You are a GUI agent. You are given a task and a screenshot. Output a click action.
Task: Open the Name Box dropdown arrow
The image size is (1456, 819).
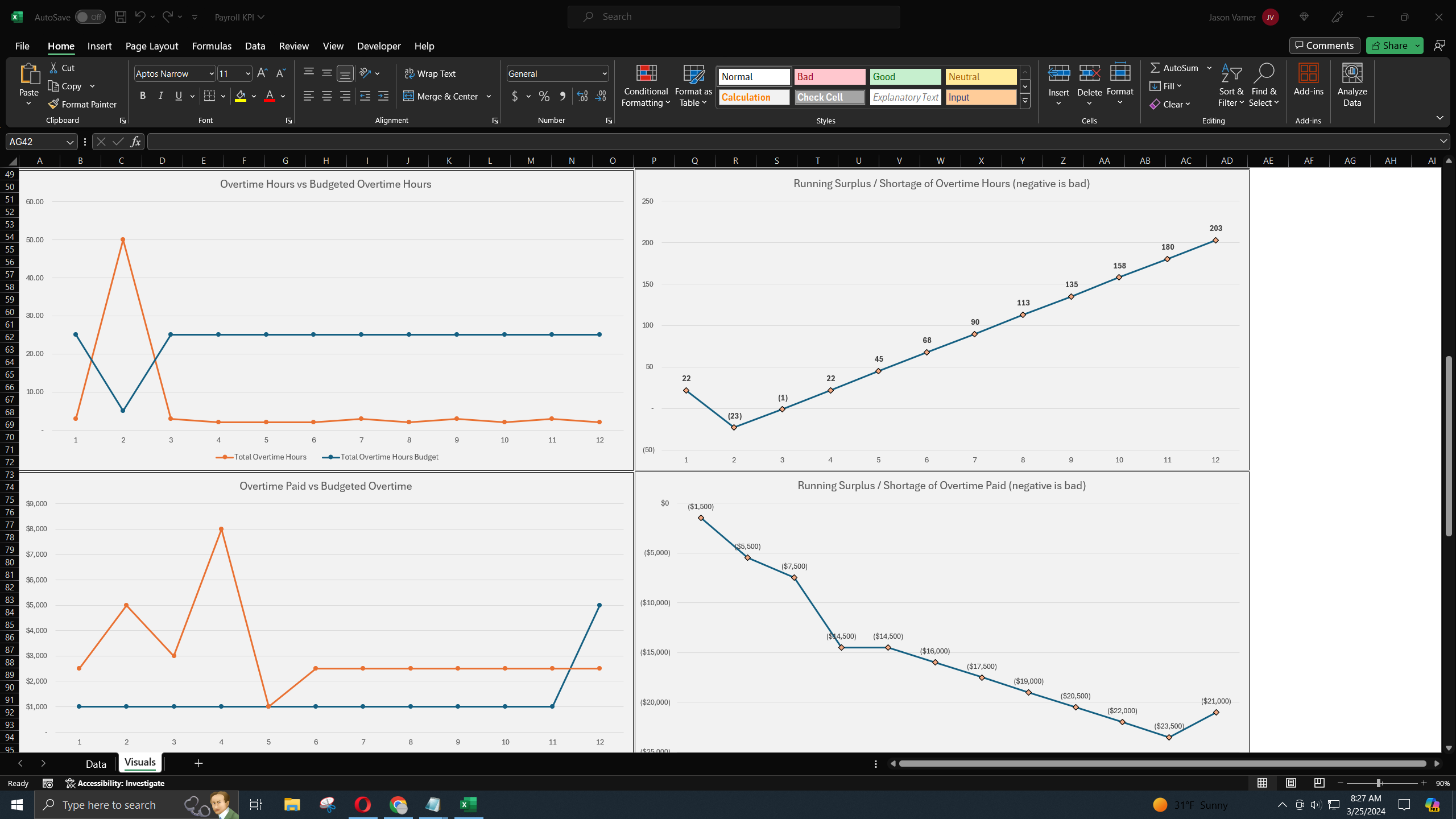69,142
